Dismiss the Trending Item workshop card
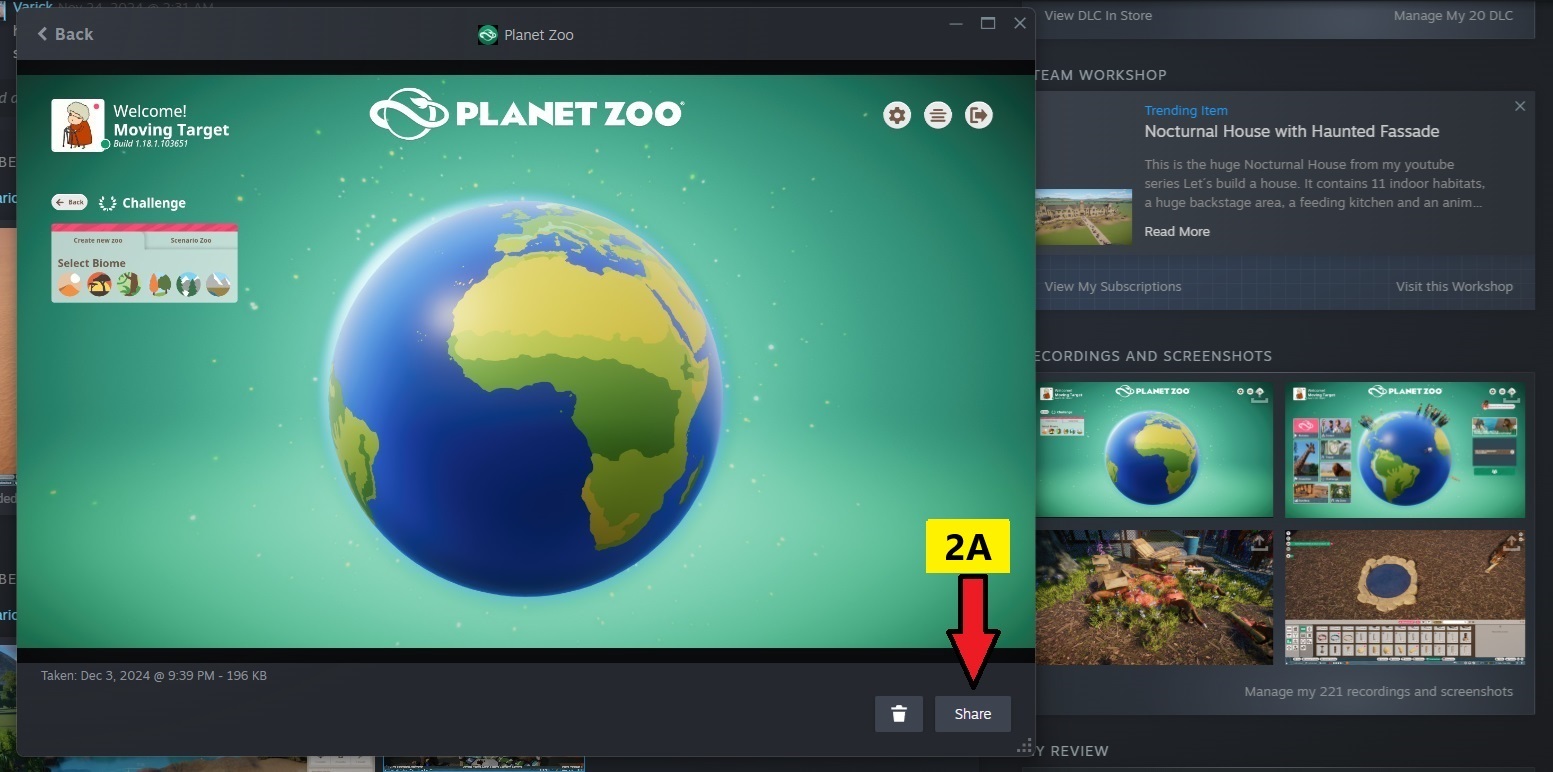Viewport: 1553px width, 772px height. coord(1520,106)
